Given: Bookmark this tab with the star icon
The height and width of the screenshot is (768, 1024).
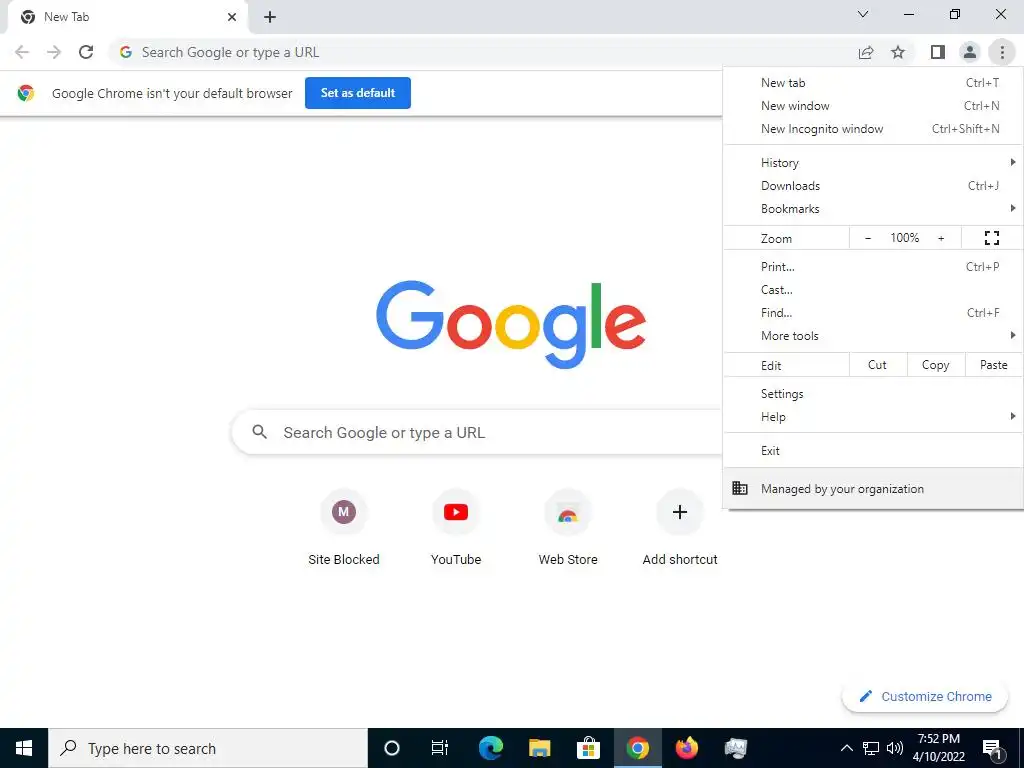Looking at the screenshot, I should click(x=899, y=52).
